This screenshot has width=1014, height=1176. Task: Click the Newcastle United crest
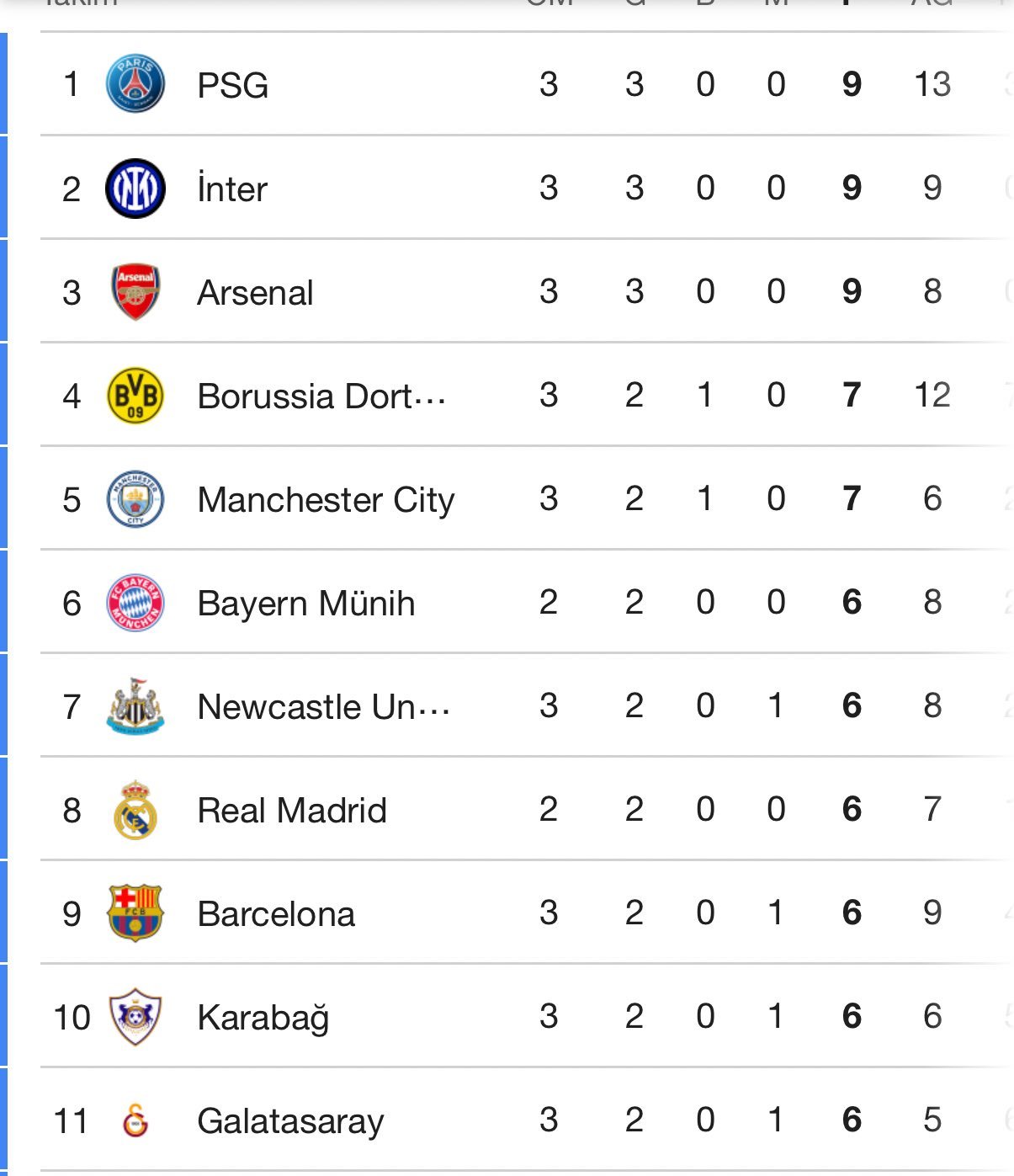(135, 706)
